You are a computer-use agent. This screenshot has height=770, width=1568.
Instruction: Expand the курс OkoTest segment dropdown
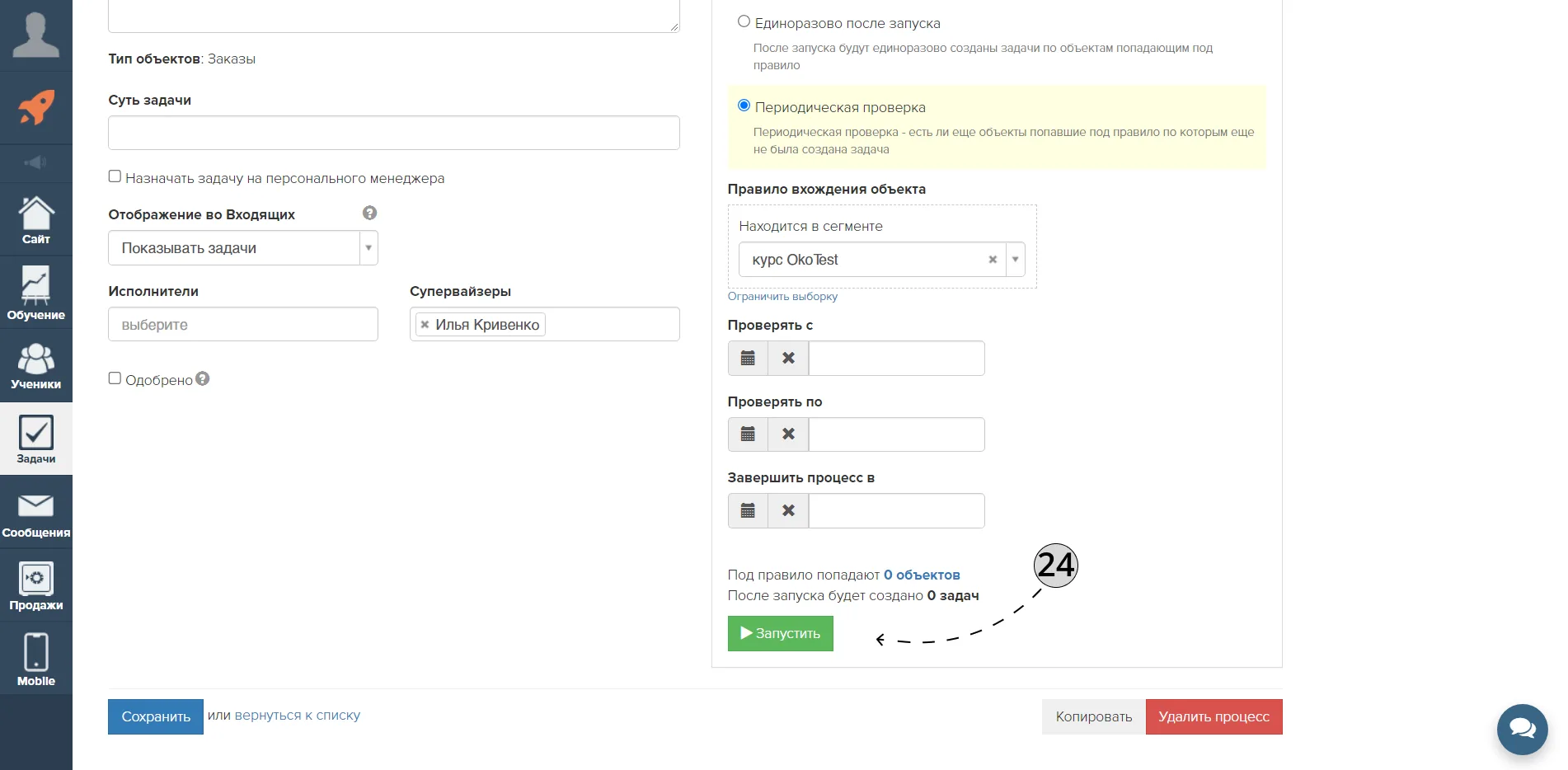tap(1016, 260)
